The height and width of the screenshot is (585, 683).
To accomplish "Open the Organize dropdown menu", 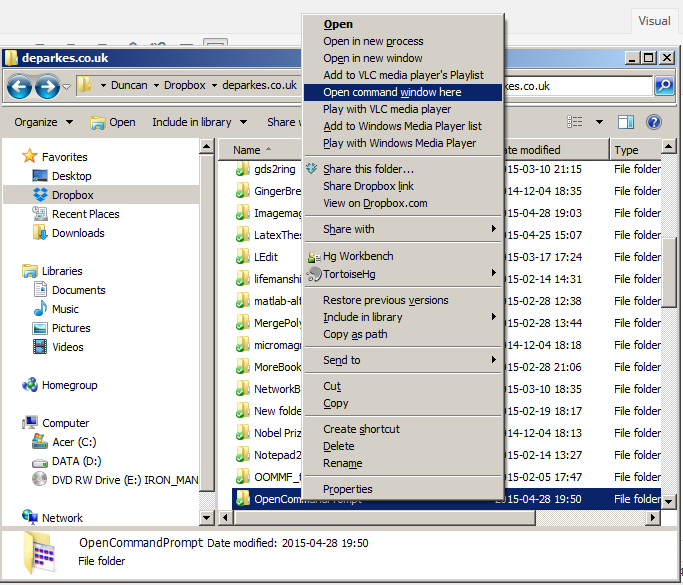I will click(44, 122).
